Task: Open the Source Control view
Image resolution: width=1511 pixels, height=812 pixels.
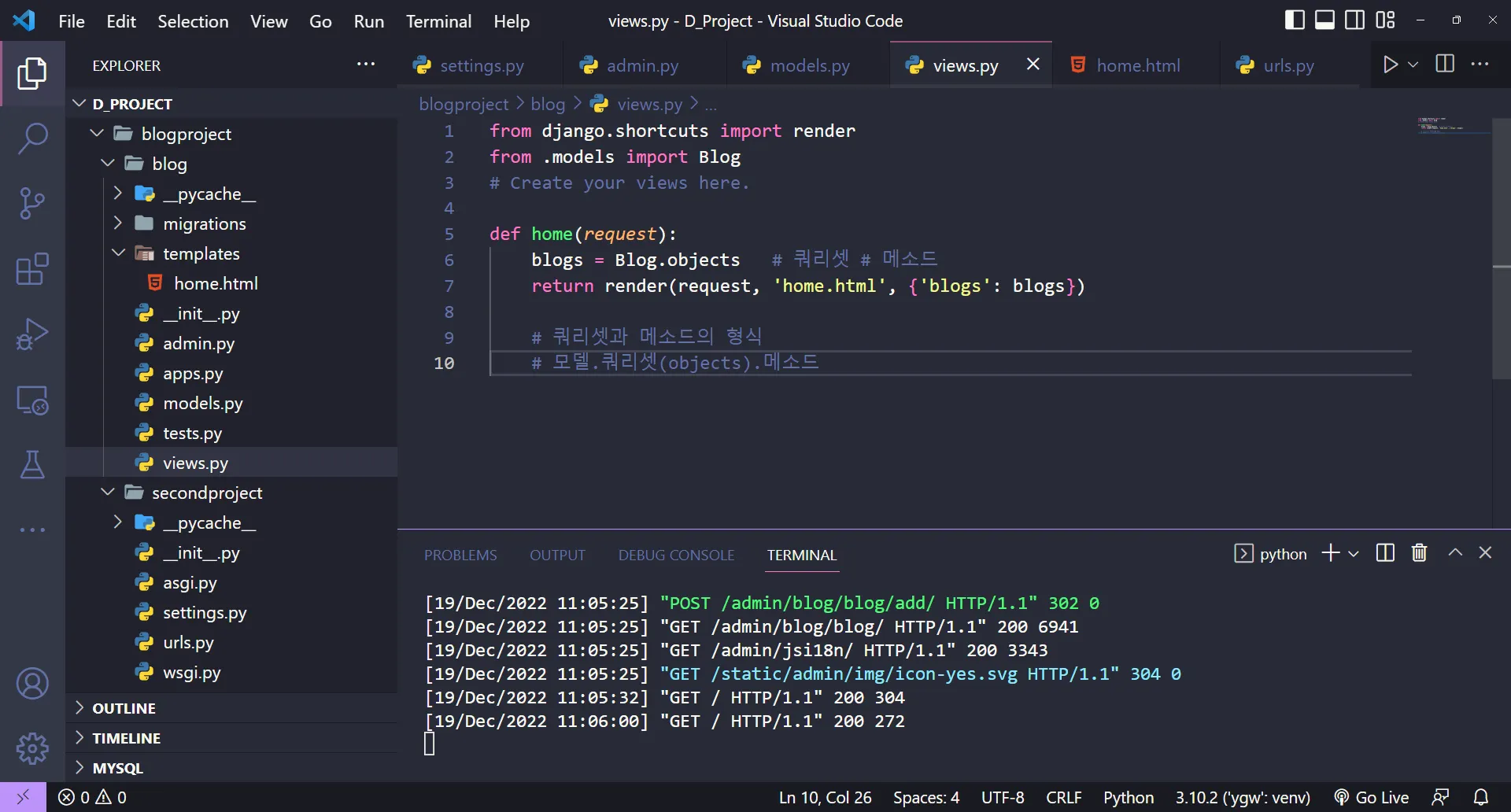Action: (32, 204)
